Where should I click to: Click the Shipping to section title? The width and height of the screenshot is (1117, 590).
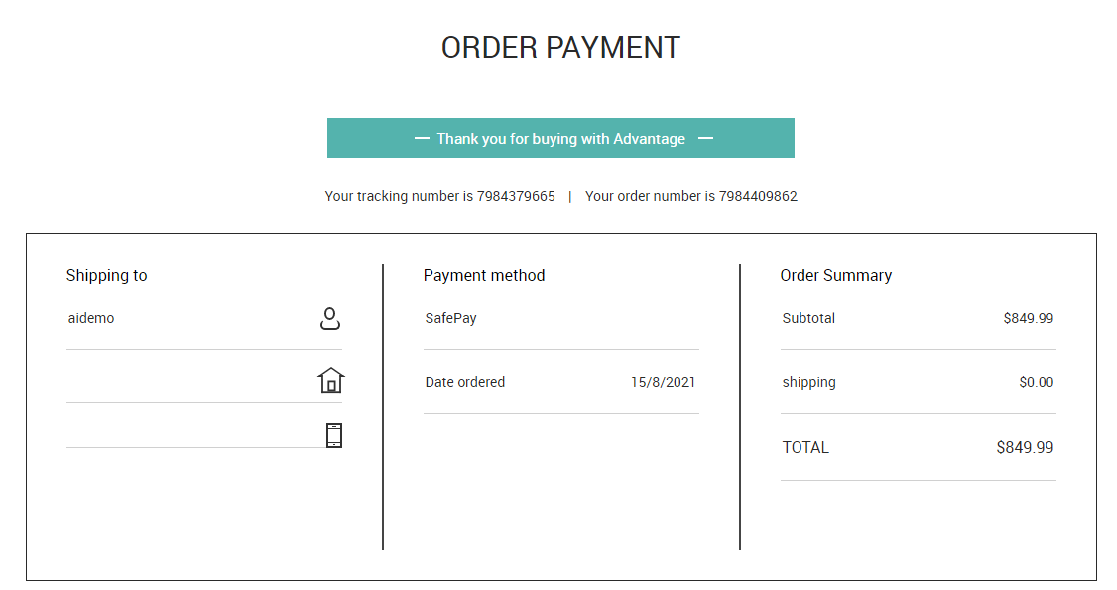(x=107, y=276)
